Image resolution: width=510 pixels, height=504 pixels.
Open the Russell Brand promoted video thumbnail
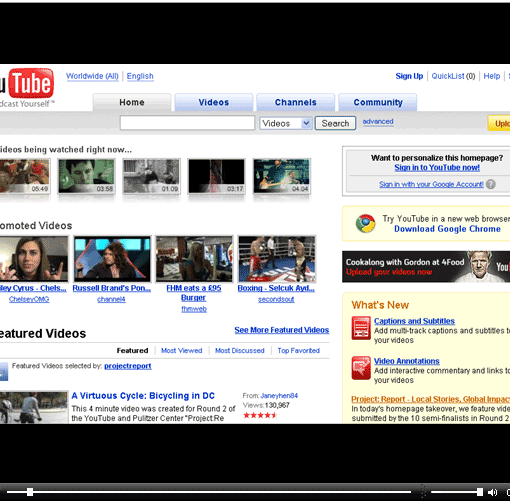point(112,259)
